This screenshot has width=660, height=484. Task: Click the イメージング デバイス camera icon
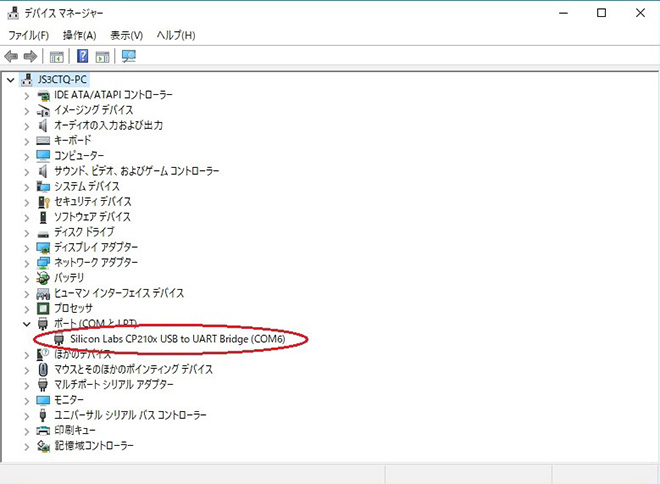tap(43, 111)
